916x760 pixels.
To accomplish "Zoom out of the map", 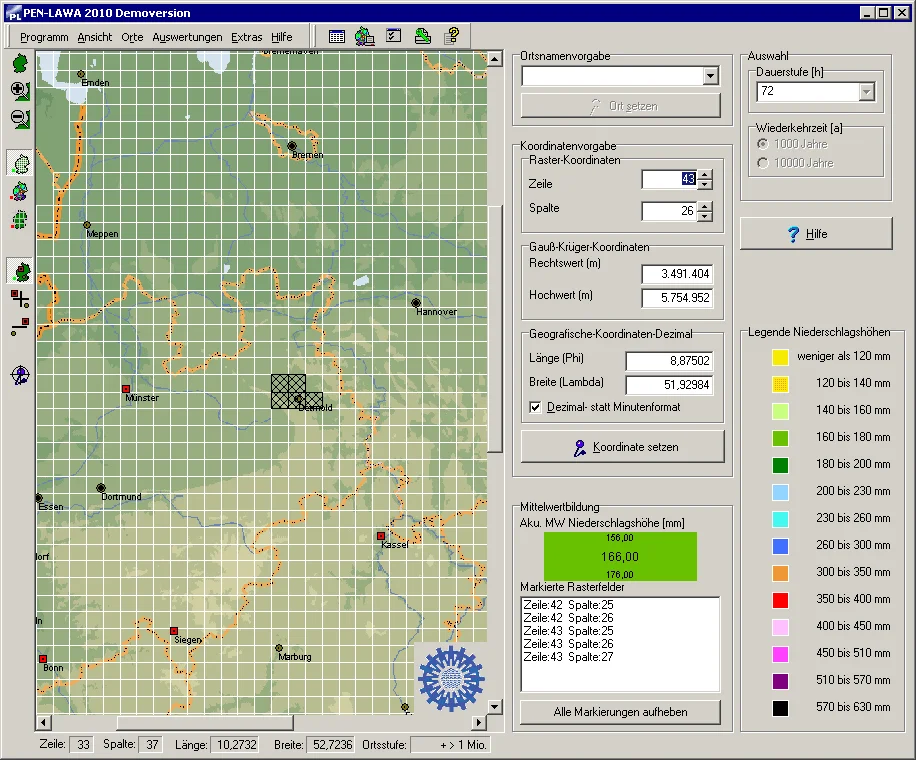I will click(x=20, y=119).
